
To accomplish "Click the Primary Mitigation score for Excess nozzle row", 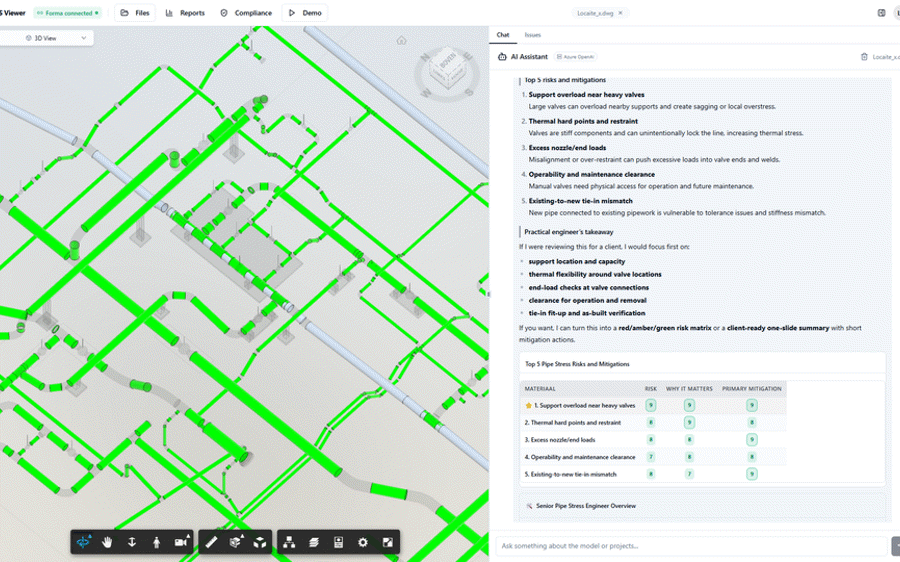I will [x=751, y=440].
